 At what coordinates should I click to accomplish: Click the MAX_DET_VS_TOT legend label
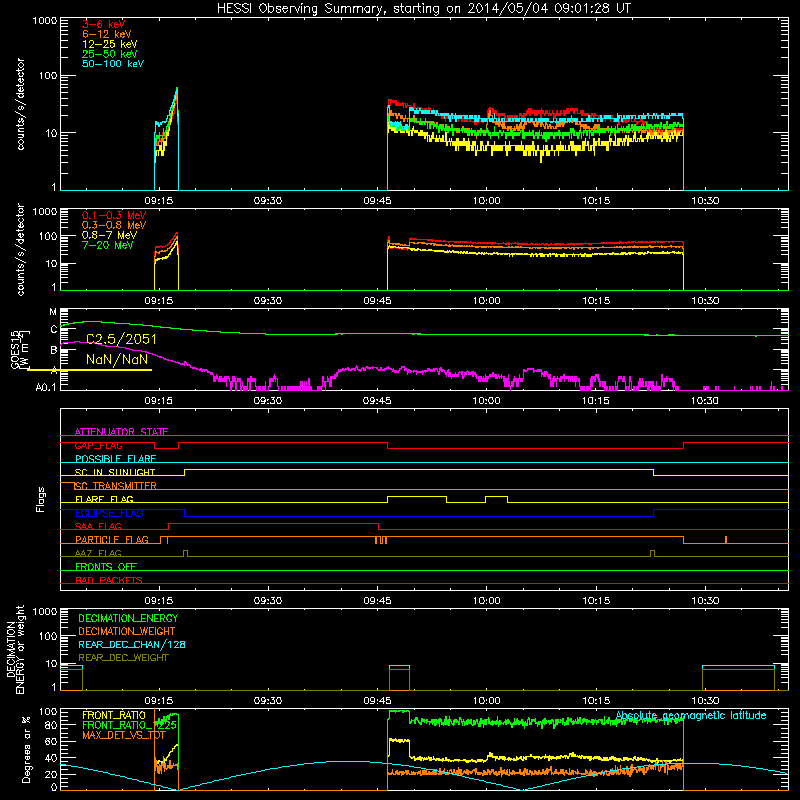(124, 735)
